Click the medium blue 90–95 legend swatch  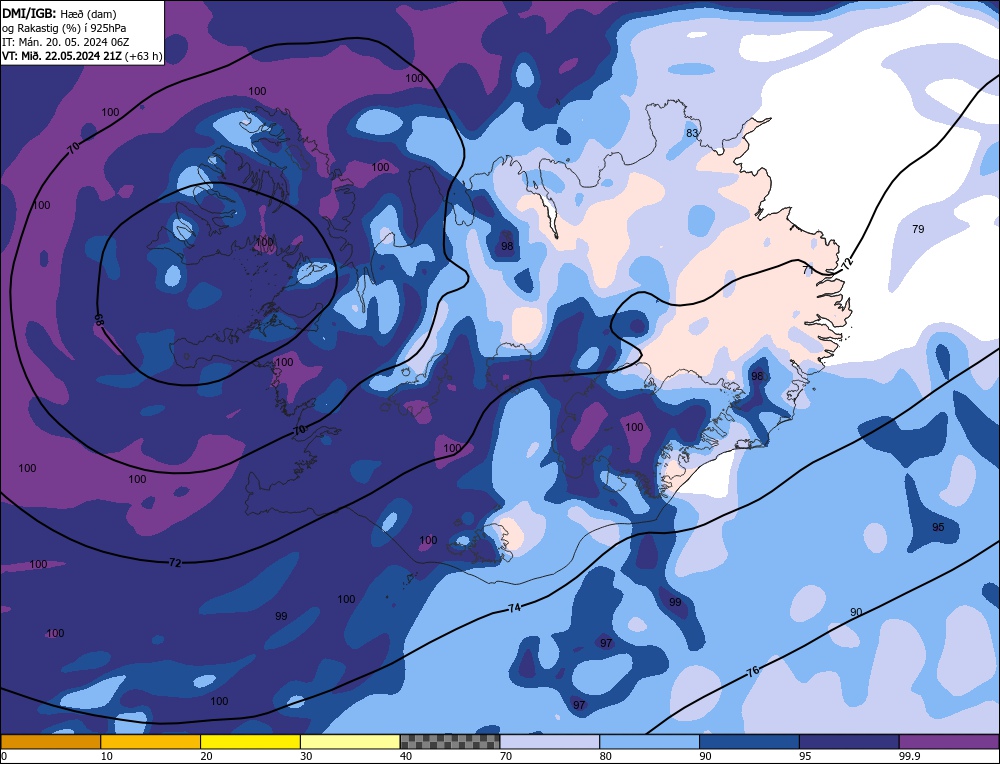(749, 742)
